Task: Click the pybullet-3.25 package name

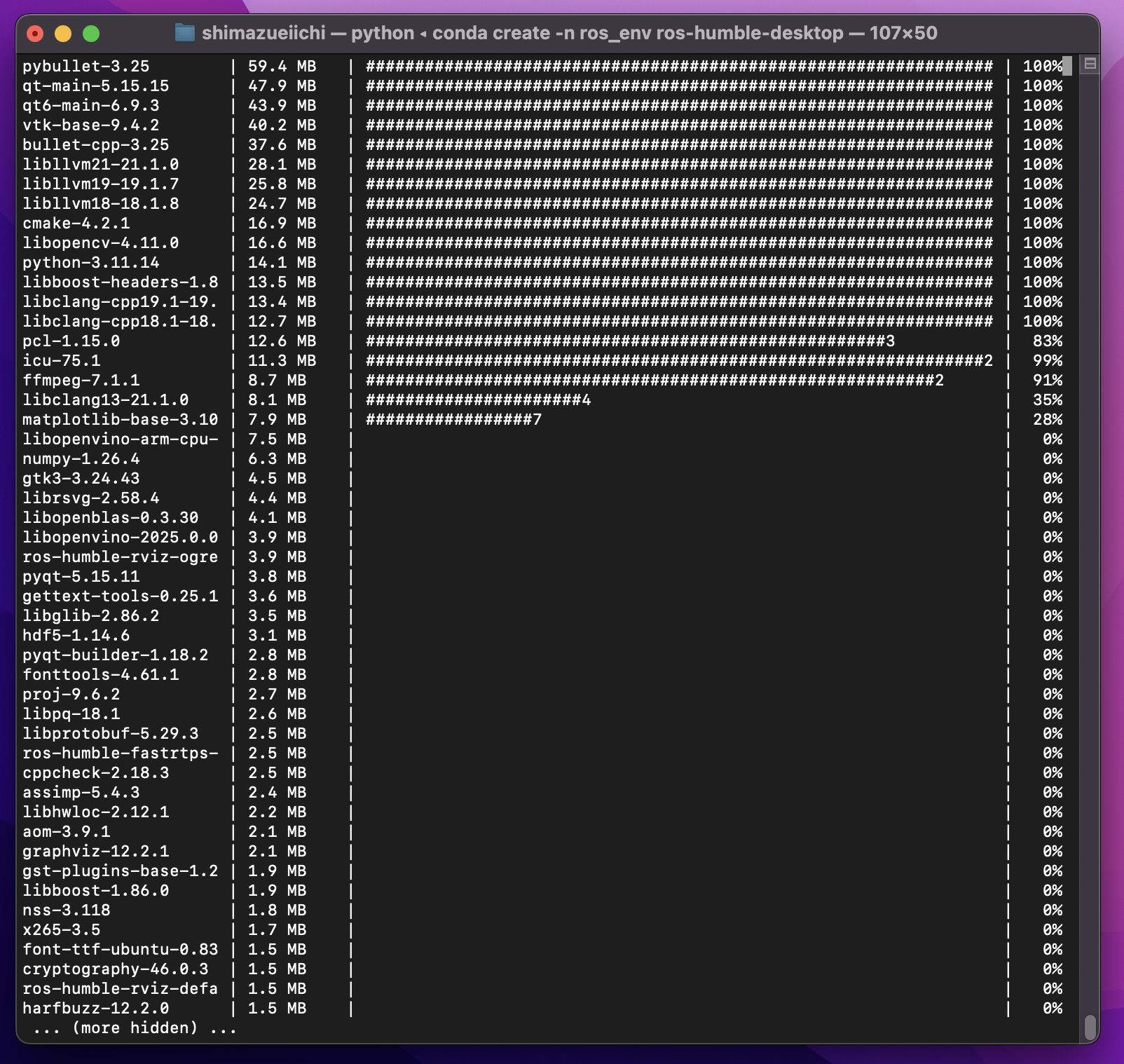Action: click(x=85, y=66)
